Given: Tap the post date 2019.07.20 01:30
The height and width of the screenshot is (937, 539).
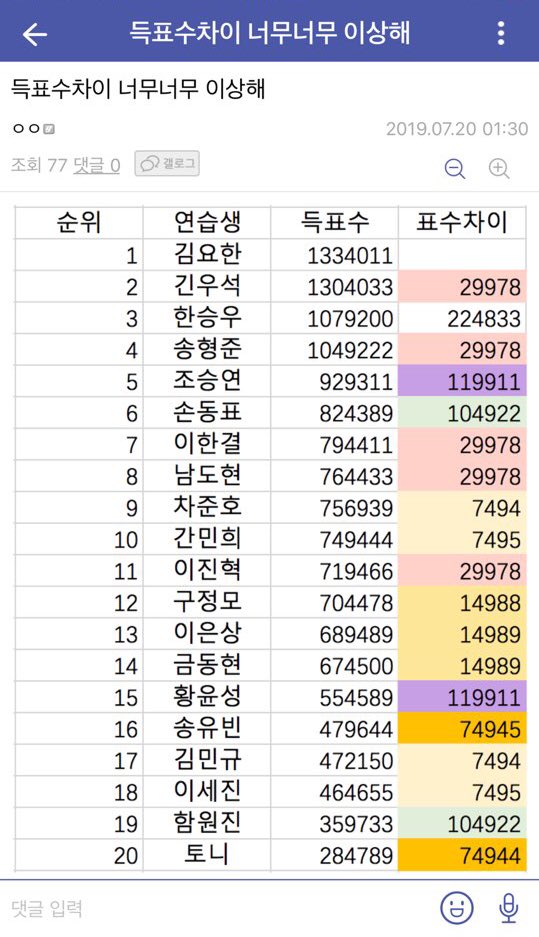Looking at the screenshot, I should coord(457,128).
